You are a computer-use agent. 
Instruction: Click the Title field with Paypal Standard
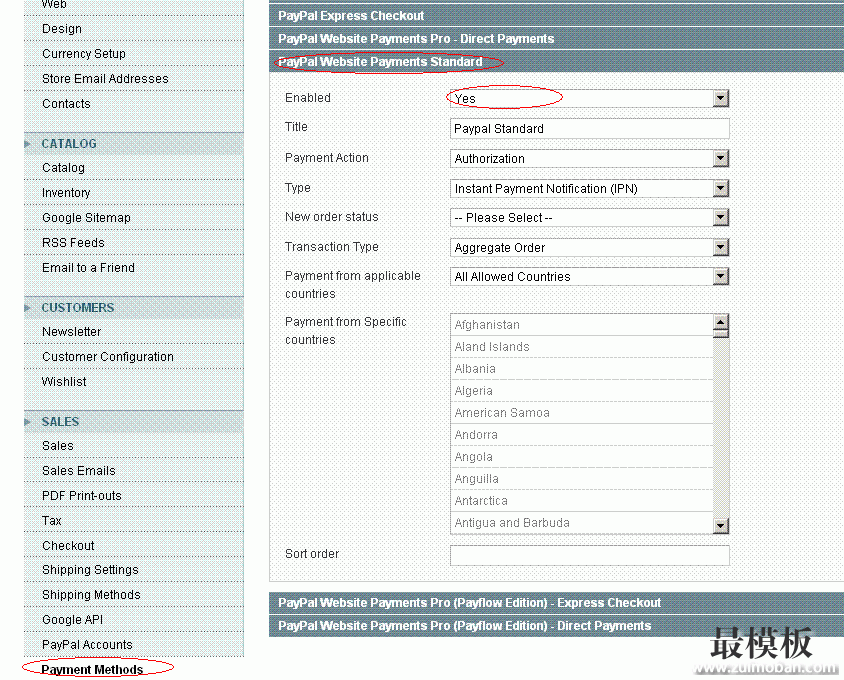click(x=589, y=129)
